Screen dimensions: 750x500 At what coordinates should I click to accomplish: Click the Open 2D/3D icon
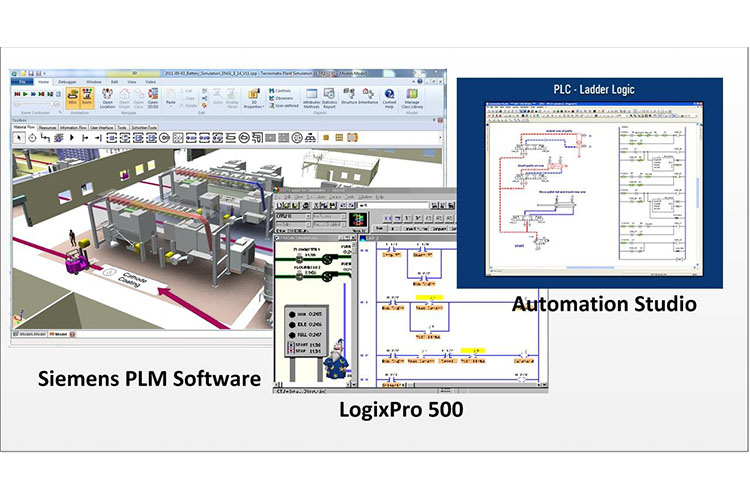tap(153, 98)
